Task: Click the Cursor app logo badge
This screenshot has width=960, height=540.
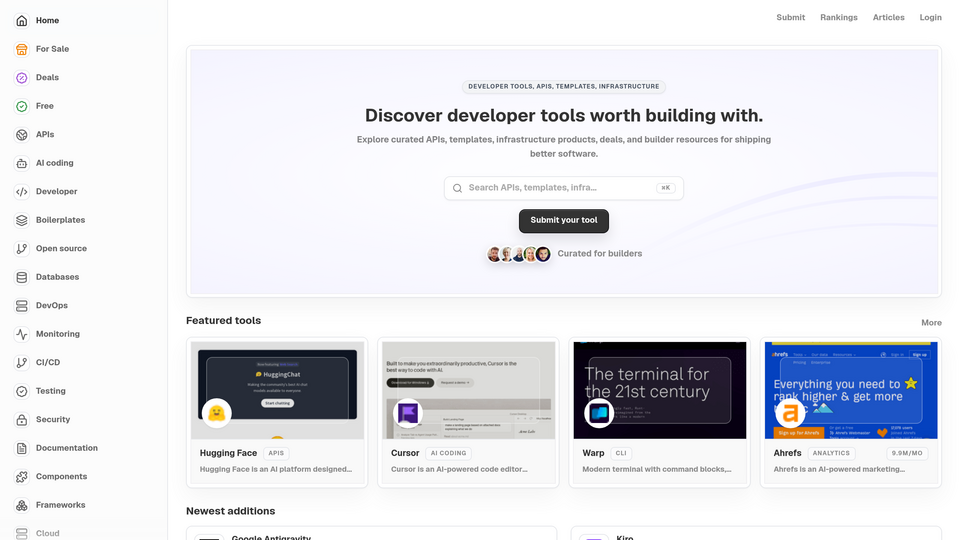Action: (x=408, y=413)
